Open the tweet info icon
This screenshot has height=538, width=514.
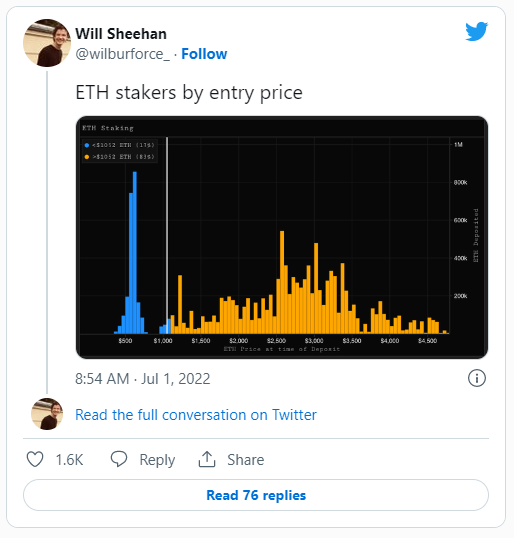[x=477, y=378]
